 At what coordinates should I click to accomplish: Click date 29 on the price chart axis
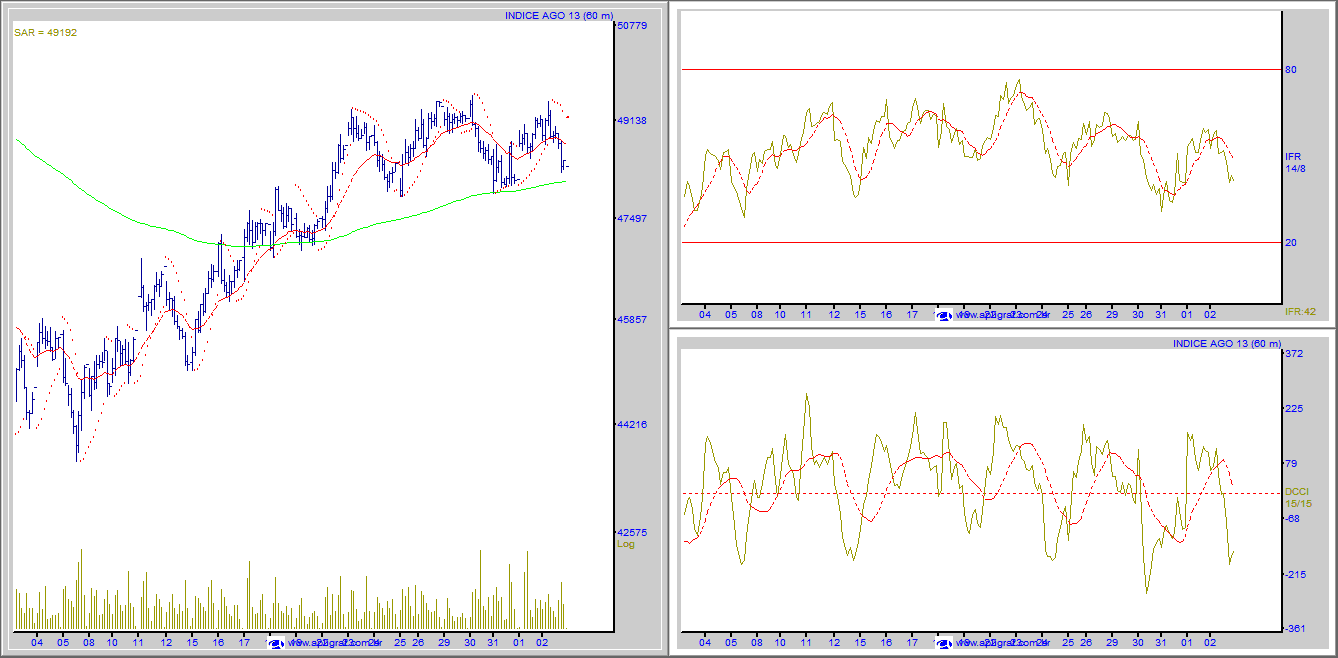(x=444, y=643)
